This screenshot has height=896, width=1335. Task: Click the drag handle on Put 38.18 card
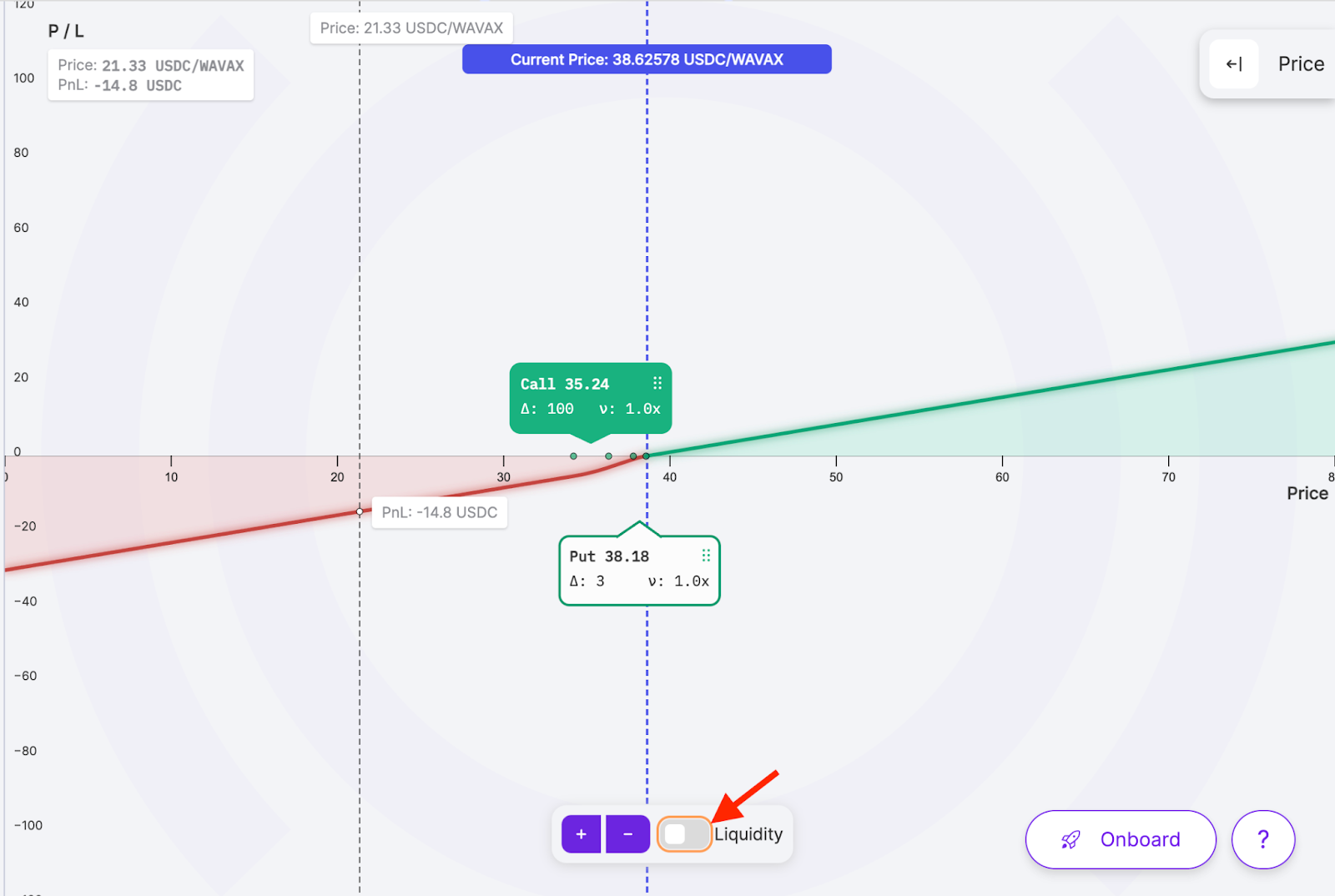pos(706,556)
